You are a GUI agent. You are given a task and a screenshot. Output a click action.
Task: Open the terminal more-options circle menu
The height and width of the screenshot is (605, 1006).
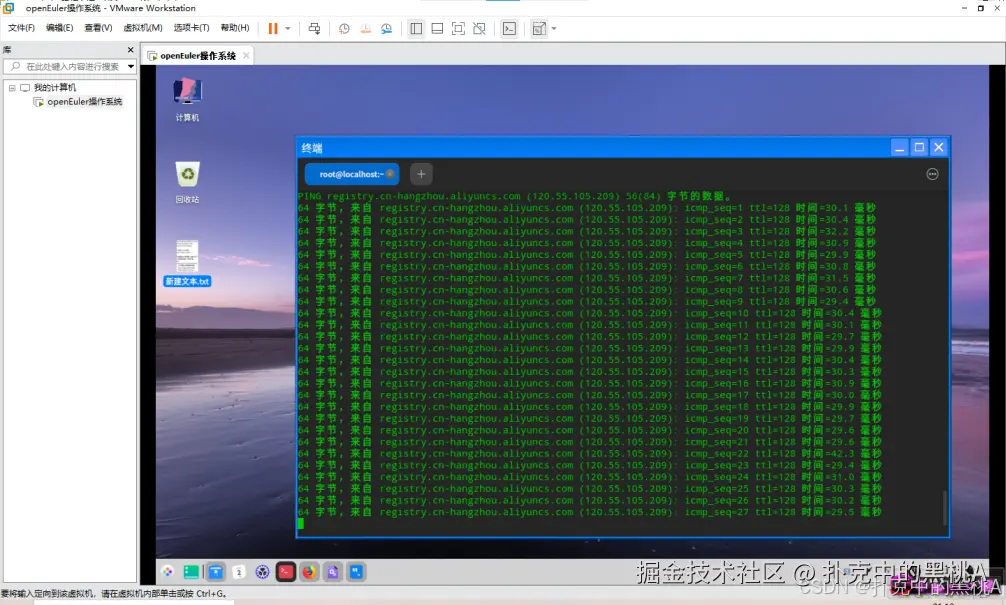[x=932, y=174]
